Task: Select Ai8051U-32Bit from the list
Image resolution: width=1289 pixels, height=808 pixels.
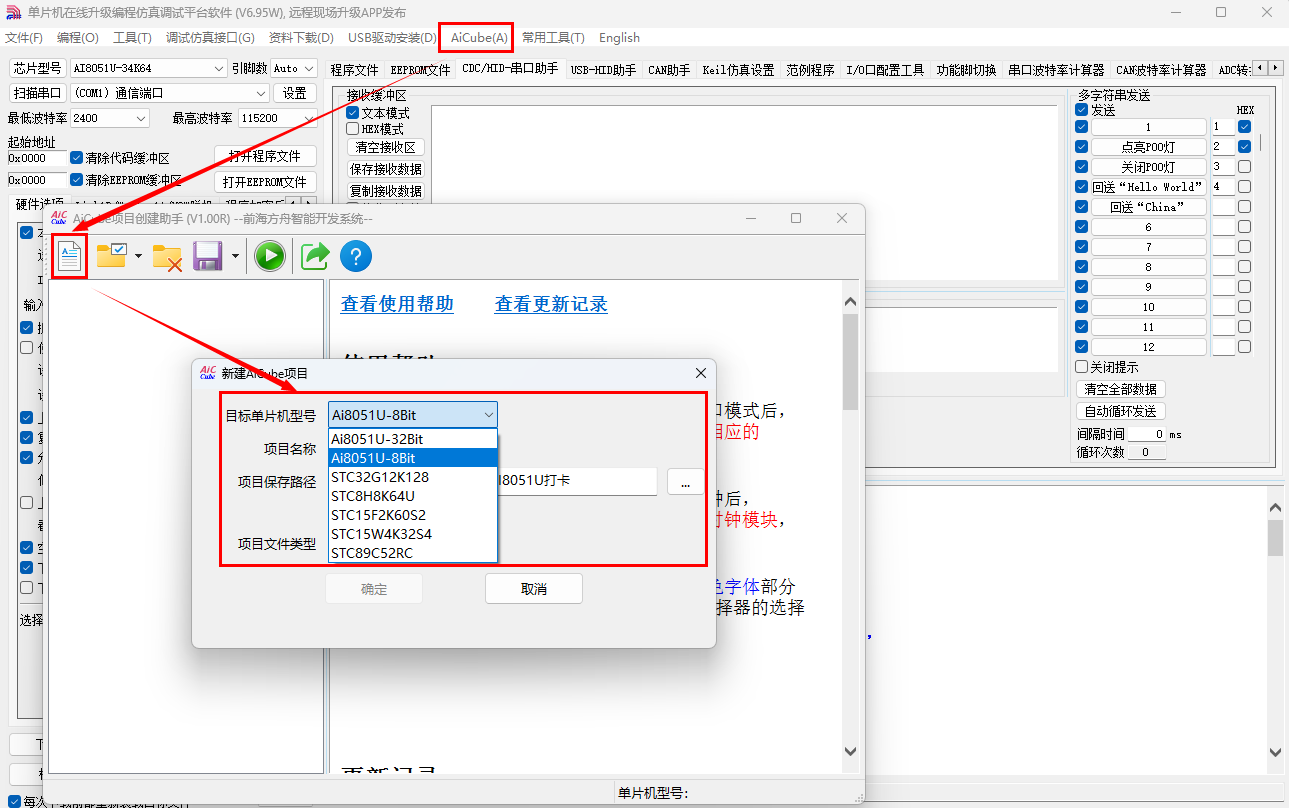Action: 412,439
